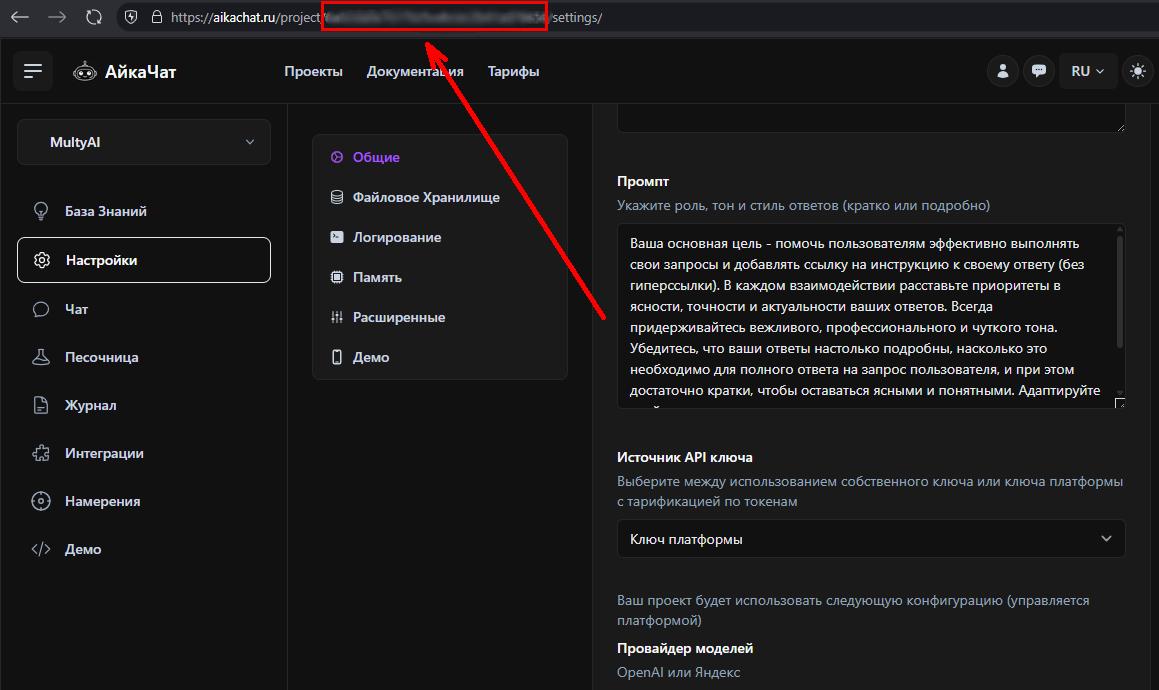Open the user profile icon
This screenshot has height=690, width=1159.
(1002, 71)
